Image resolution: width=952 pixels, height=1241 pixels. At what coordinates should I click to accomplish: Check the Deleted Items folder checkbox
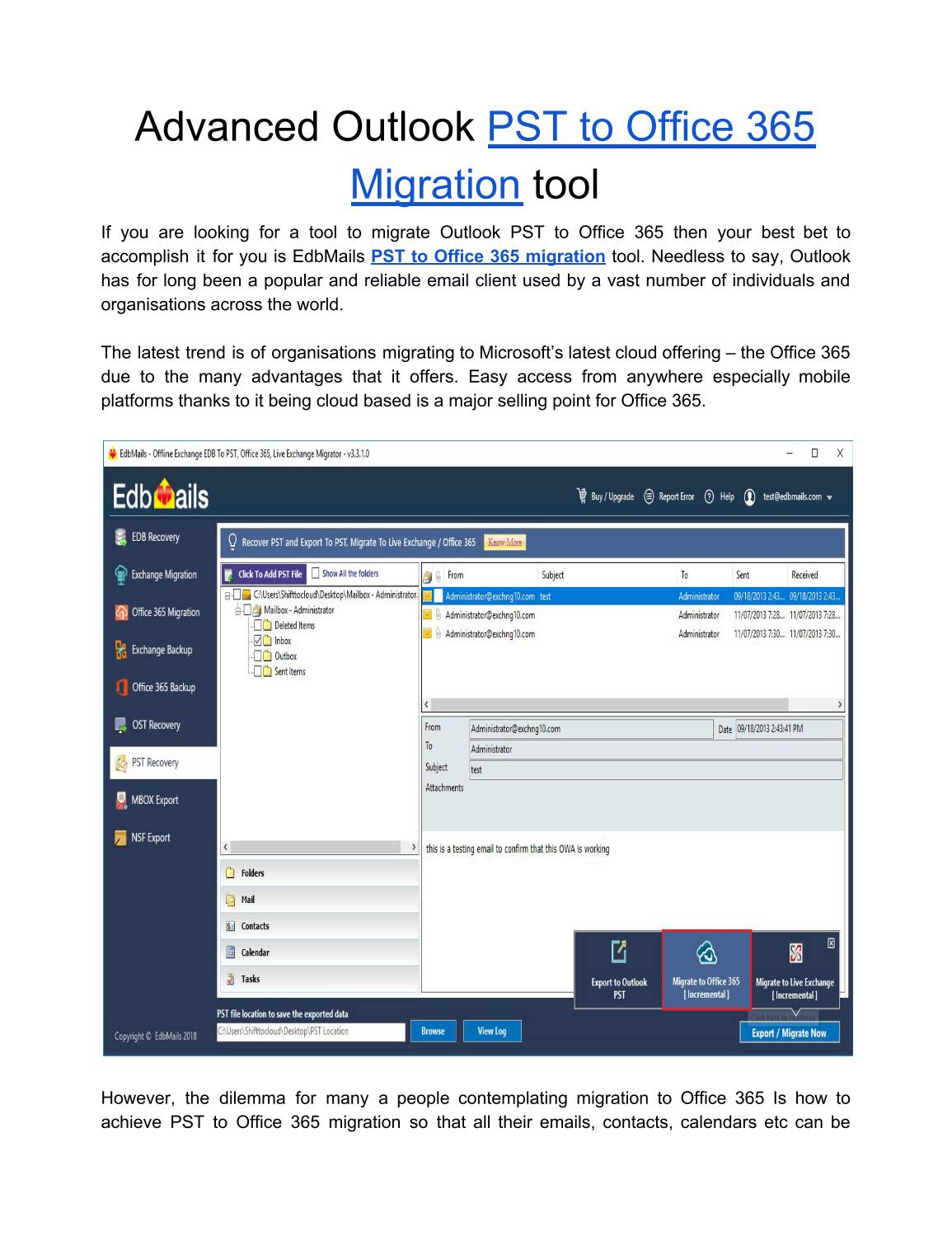[x=257, y=626]
